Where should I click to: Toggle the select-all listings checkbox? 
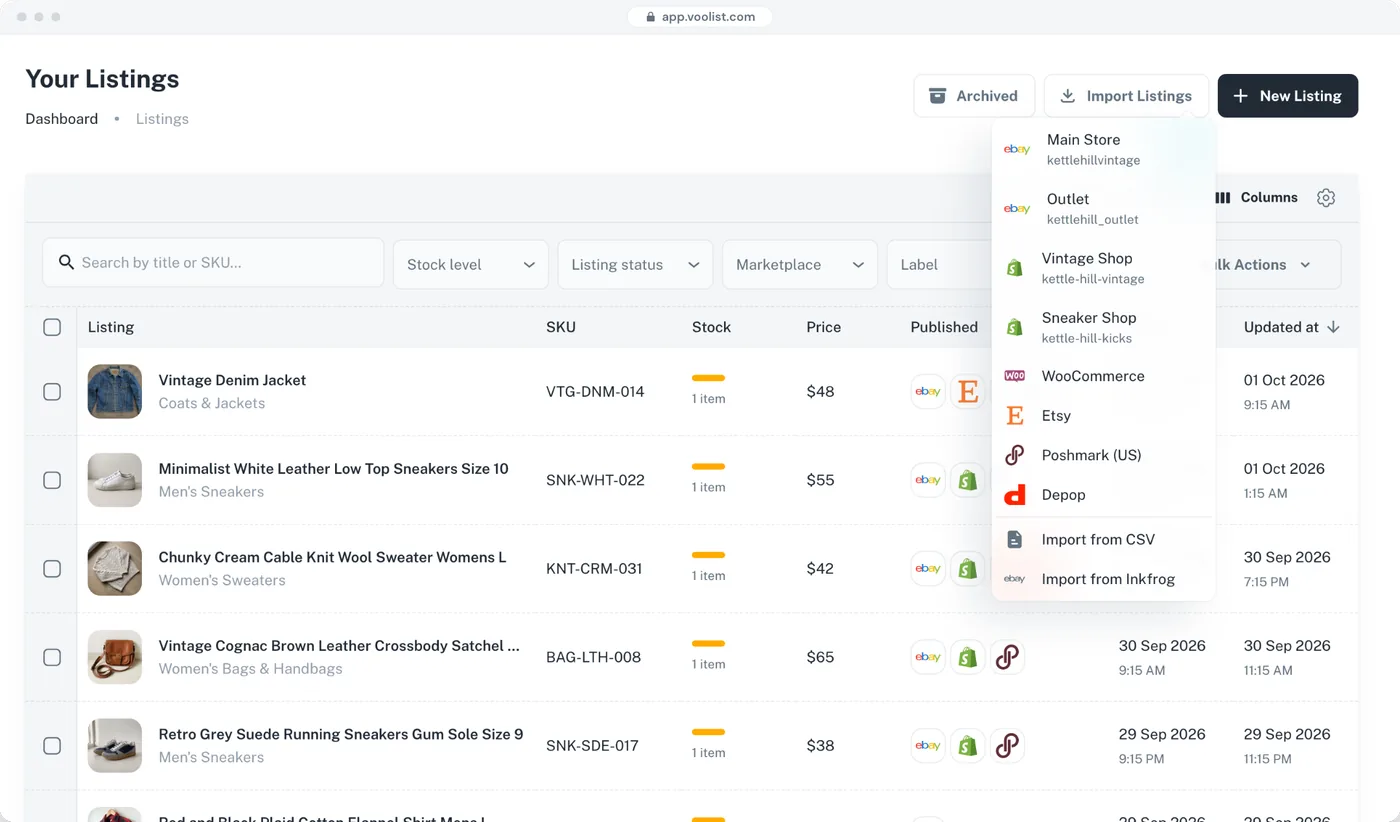click(52, 327)
